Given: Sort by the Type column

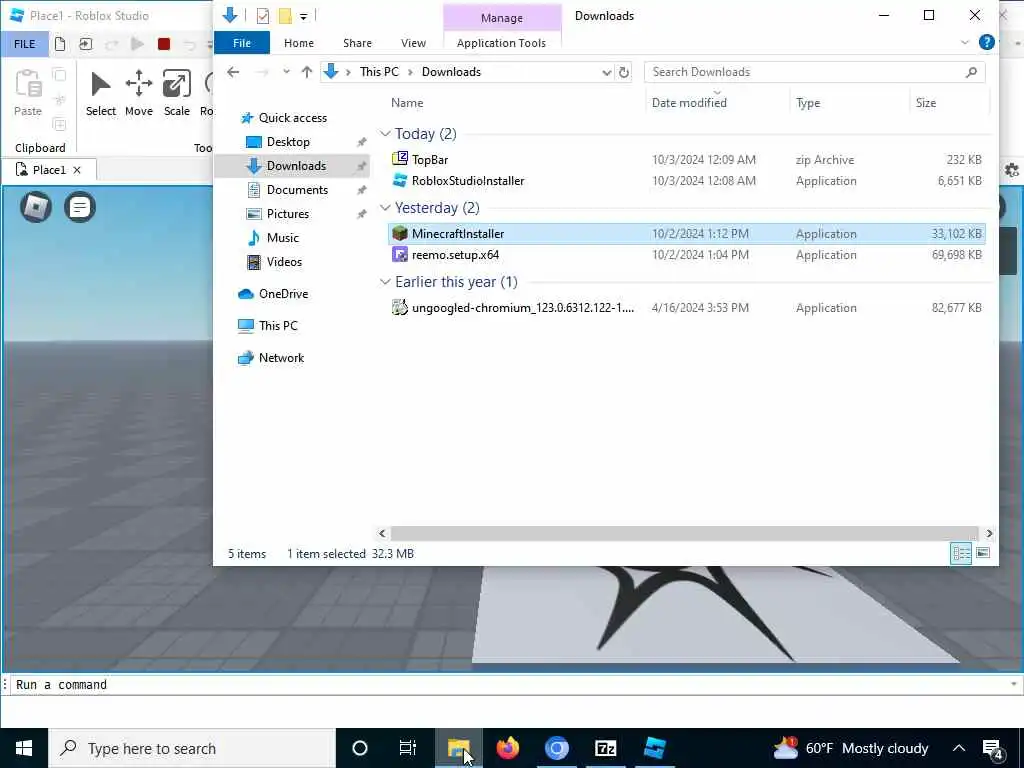Looking at the screenshot, I should pos(808,103).
